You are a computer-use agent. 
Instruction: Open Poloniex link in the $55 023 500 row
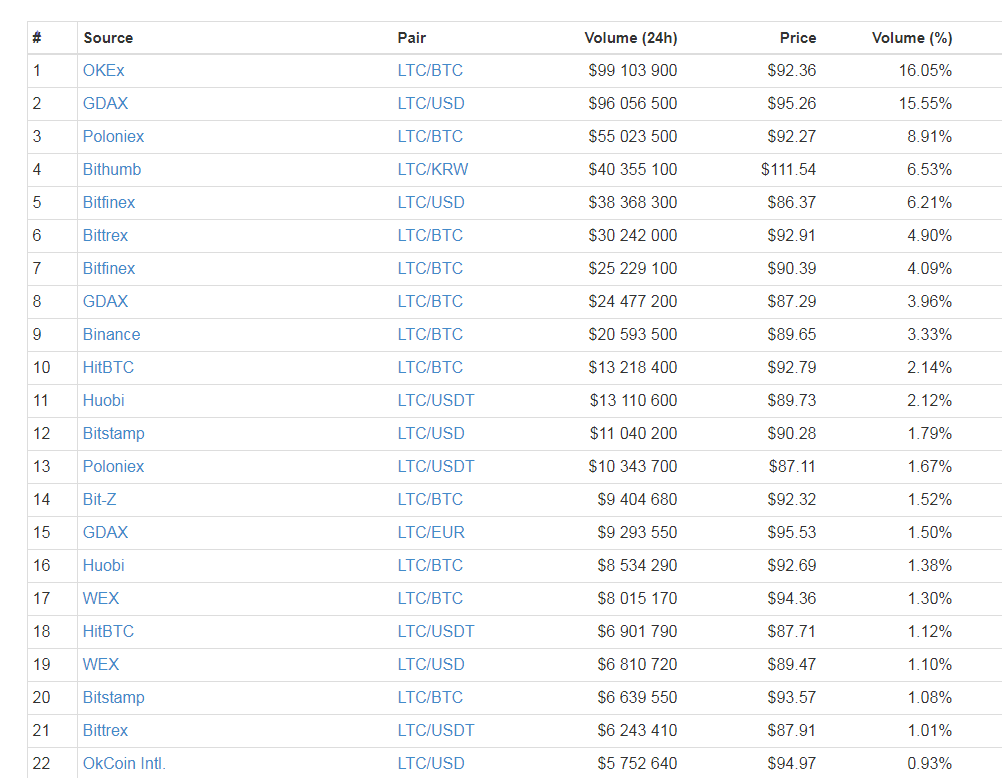pos(114,136)
